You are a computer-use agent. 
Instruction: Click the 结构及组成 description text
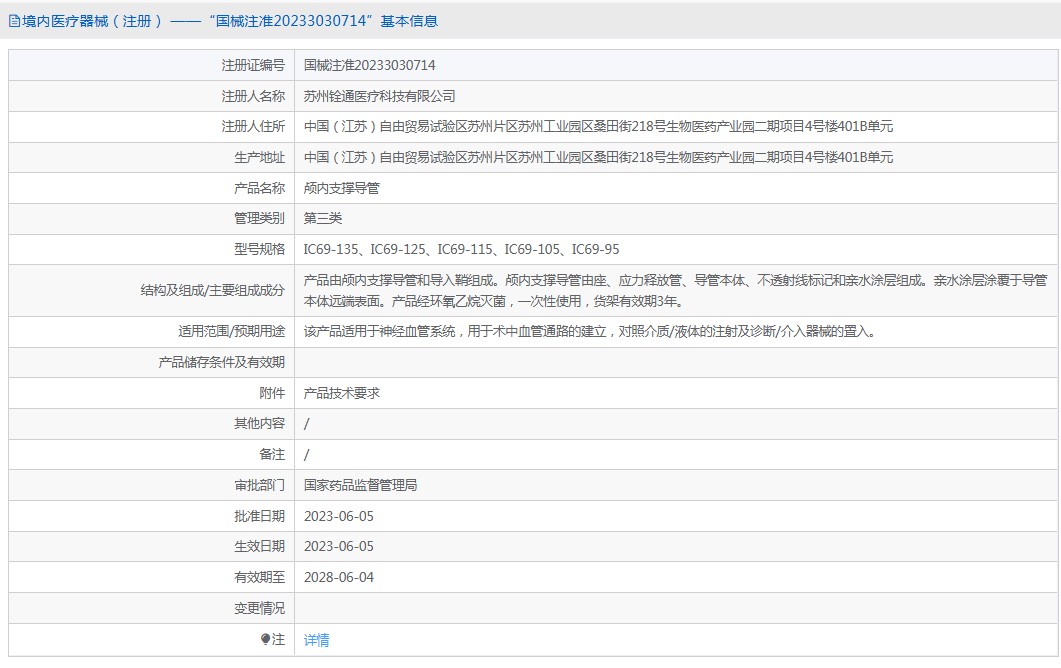675,290
